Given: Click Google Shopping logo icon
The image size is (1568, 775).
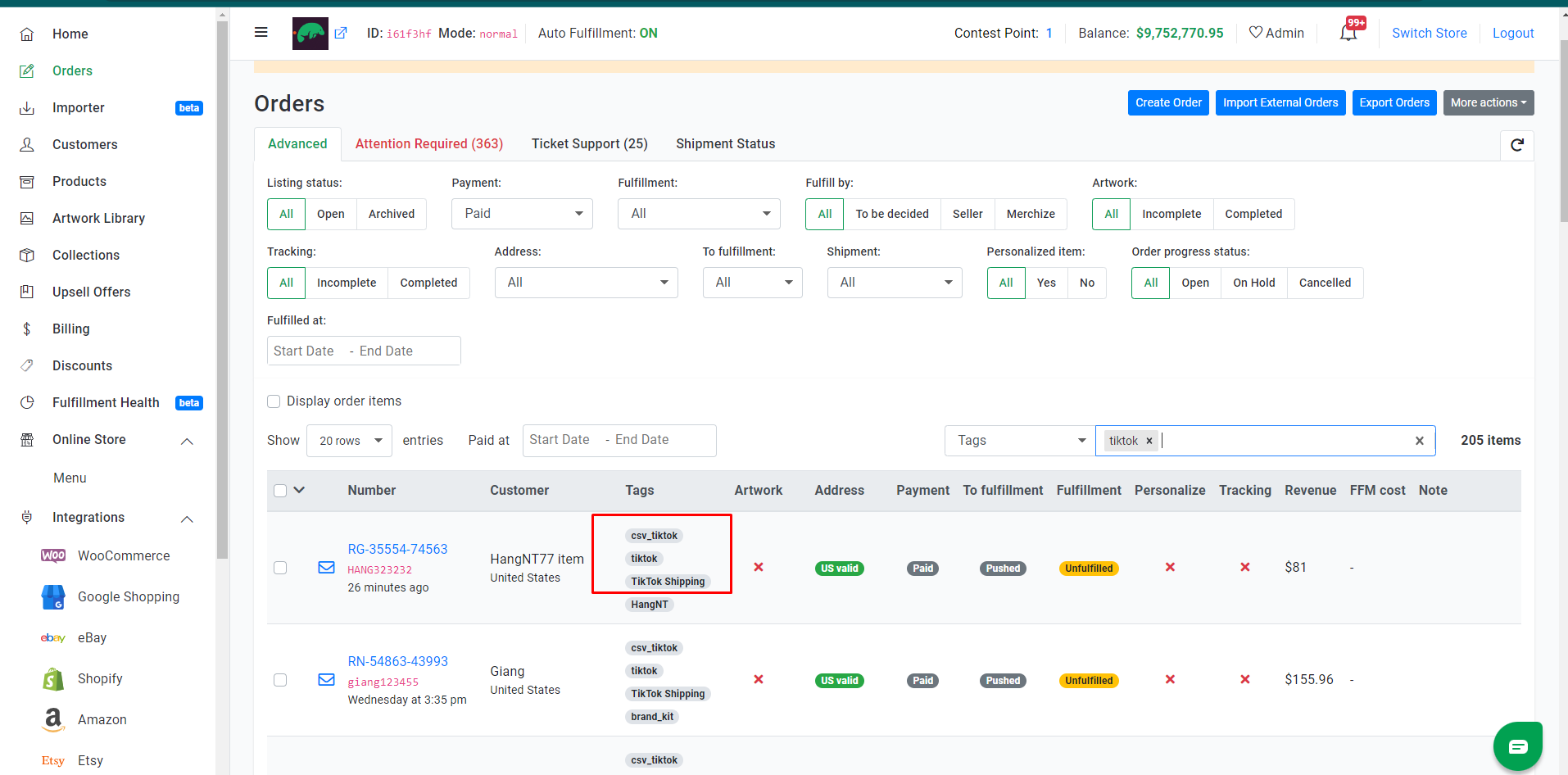Looking at the screenshot, I should tap(53, 597).
